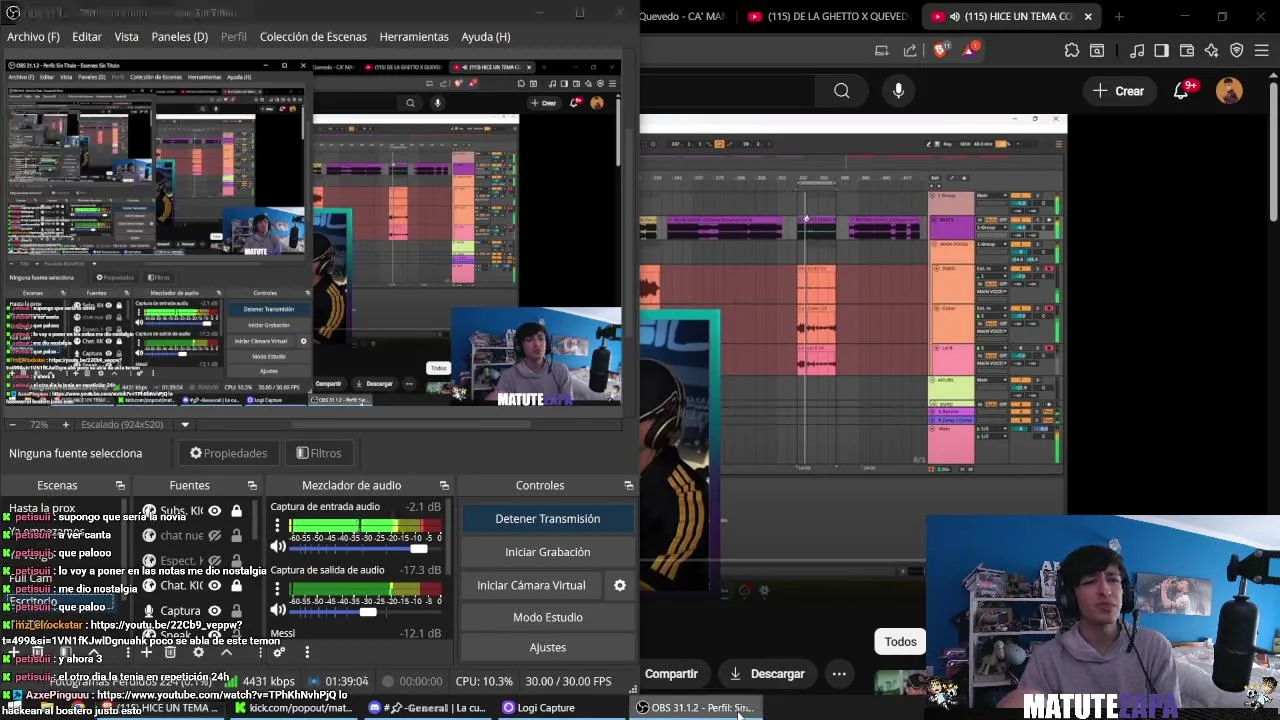Screen dimensions: 1280x720
Task: Mute Captura de entrada audio
Action: 278,547
